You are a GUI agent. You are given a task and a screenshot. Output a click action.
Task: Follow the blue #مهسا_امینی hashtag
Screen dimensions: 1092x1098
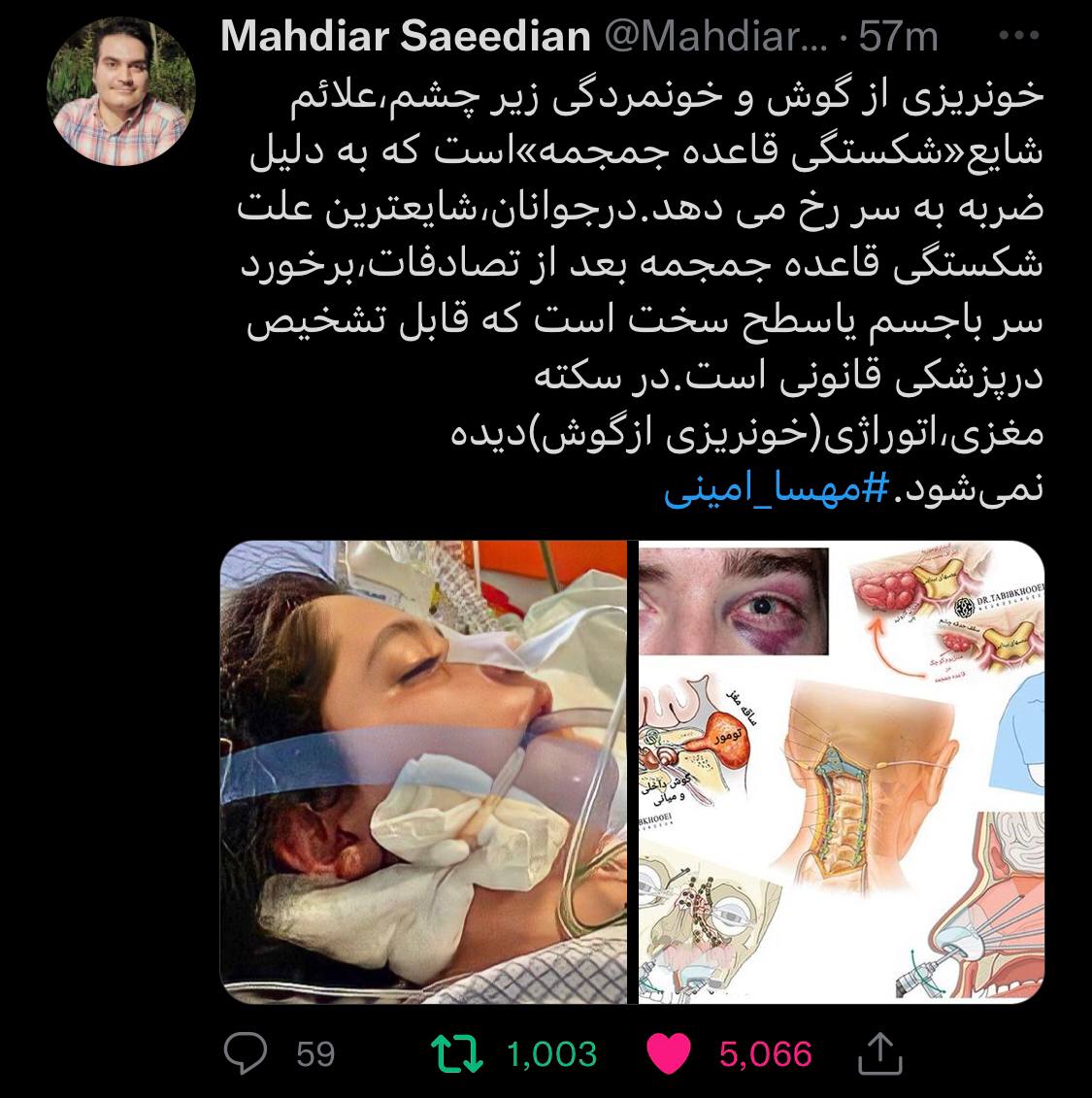(777, 488)
